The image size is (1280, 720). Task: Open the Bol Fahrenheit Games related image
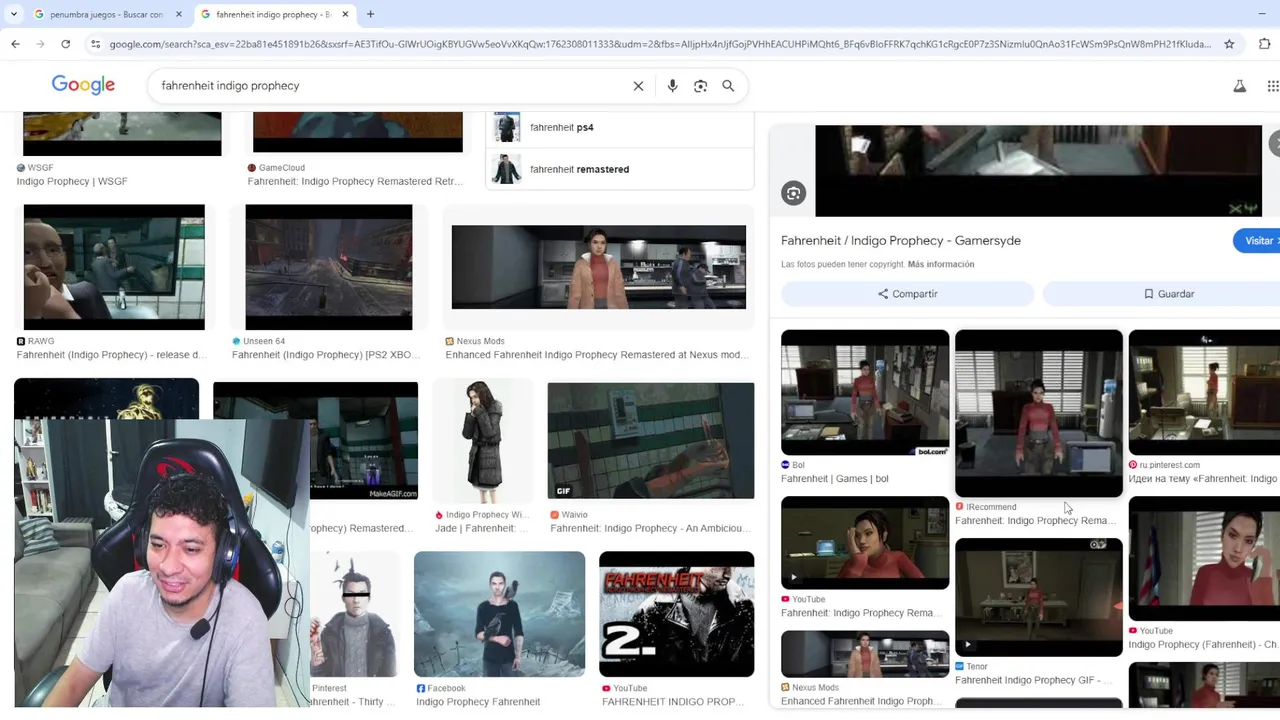(x=865, y=392)
